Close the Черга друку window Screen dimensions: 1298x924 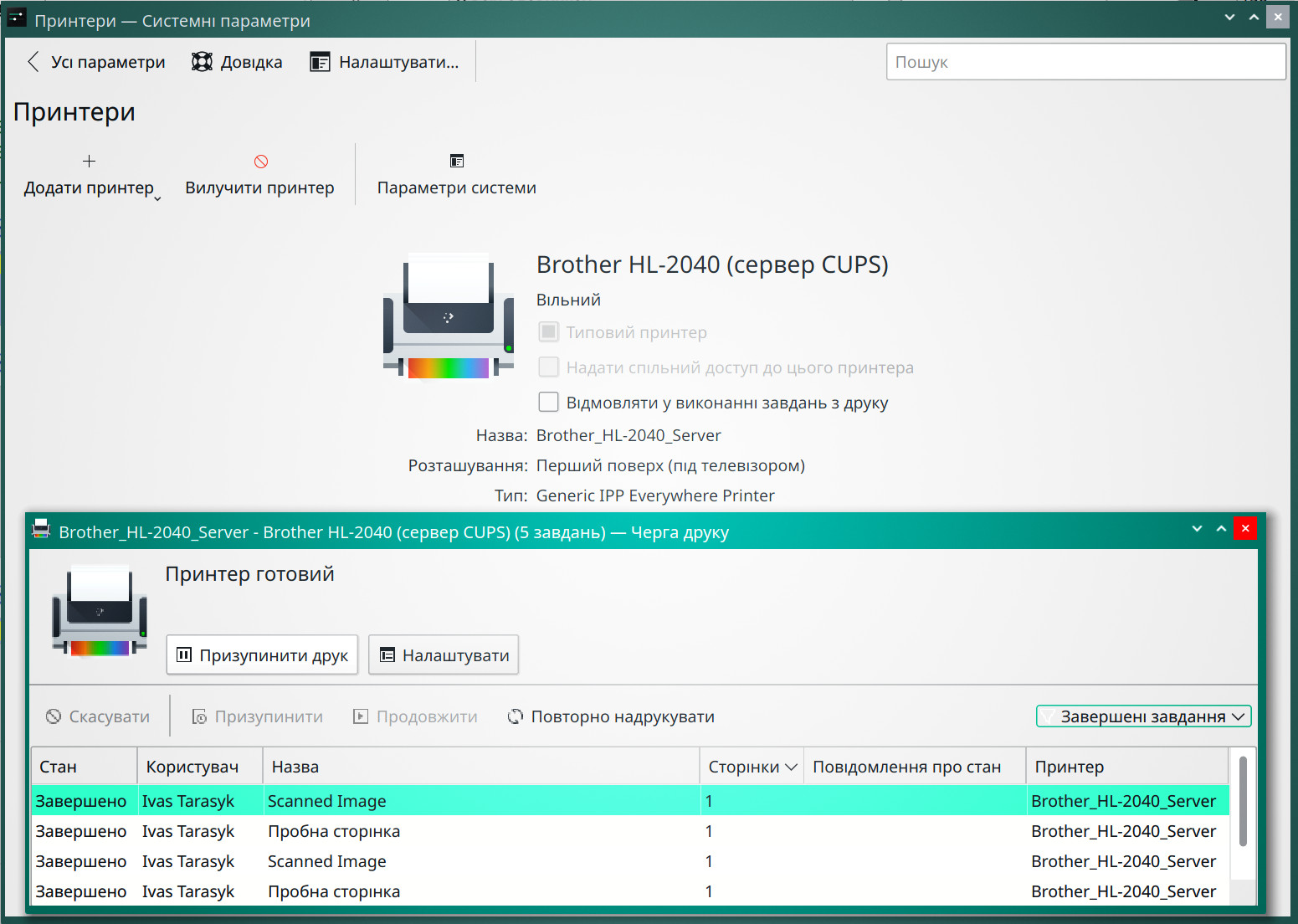(x=1245, y=529)
